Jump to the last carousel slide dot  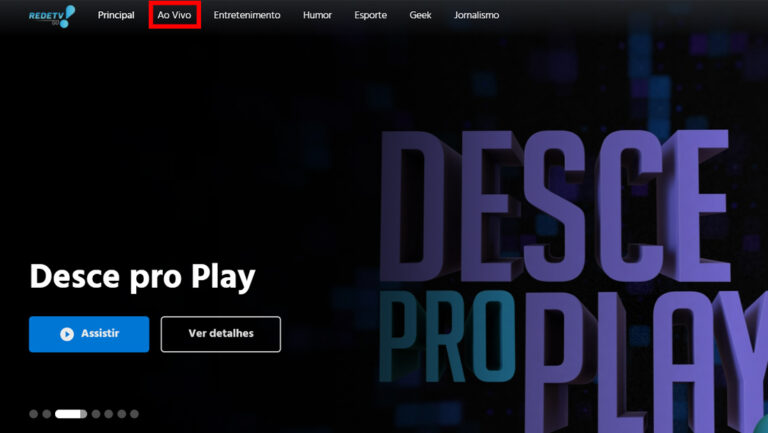coord(134,414)
